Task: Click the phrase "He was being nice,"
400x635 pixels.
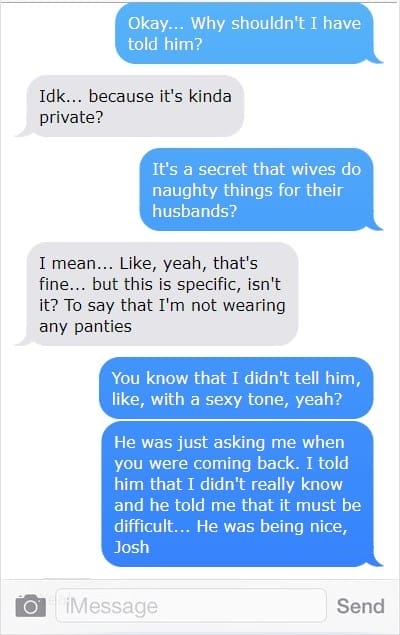Action: (272, 526)
